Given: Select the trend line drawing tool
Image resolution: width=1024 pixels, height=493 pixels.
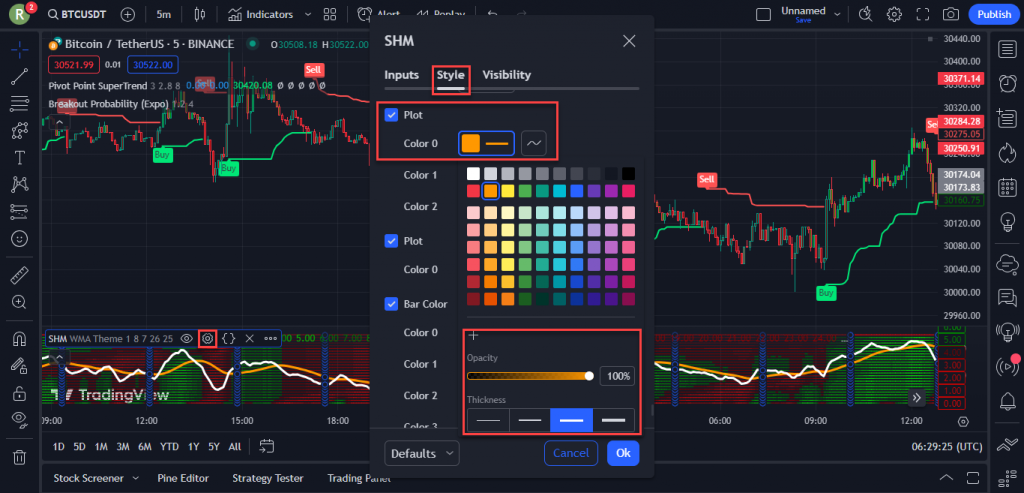Looking at the screenshot, I should coord(20,76).
